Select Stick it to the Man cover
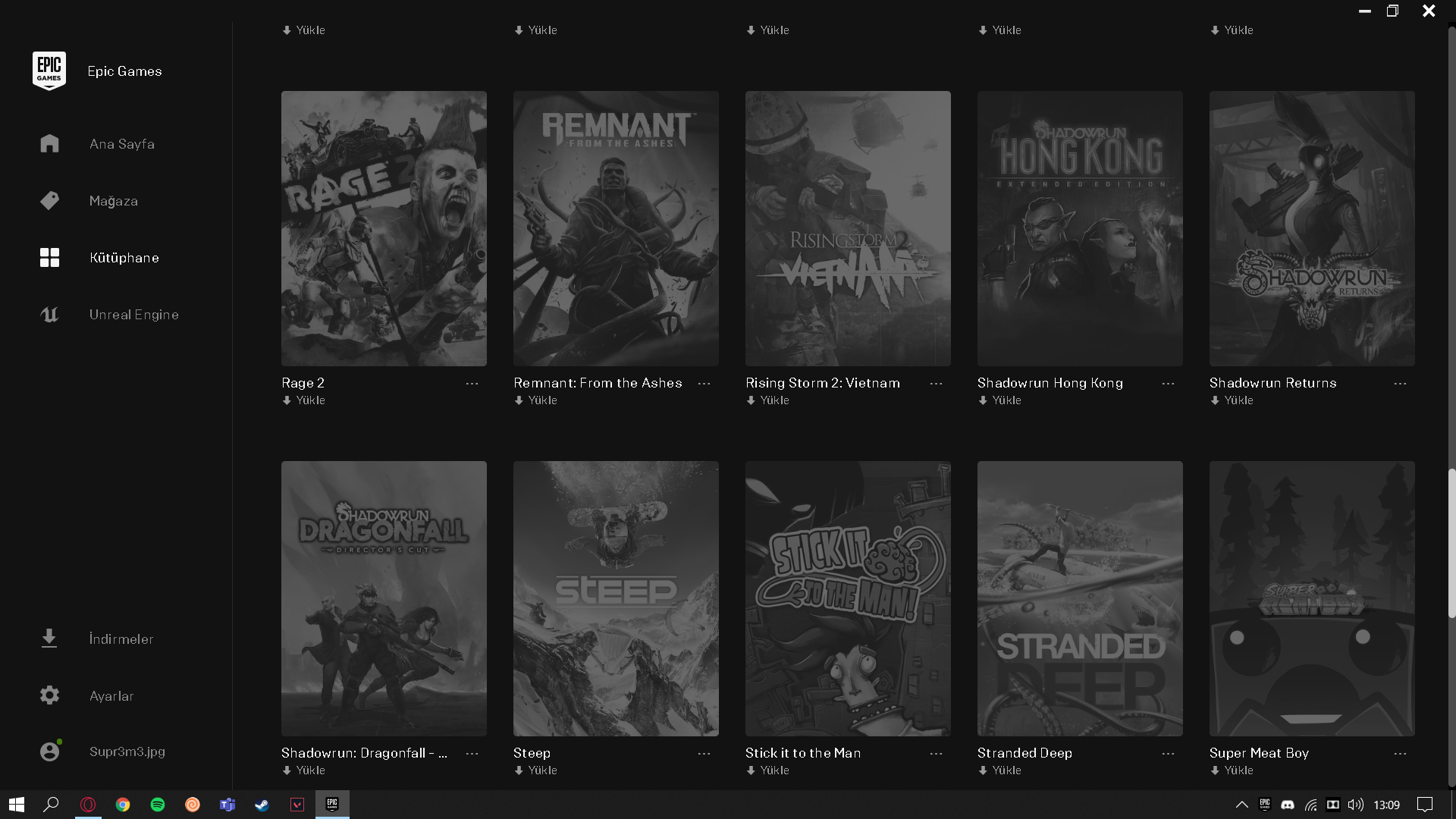 (848, 598)
